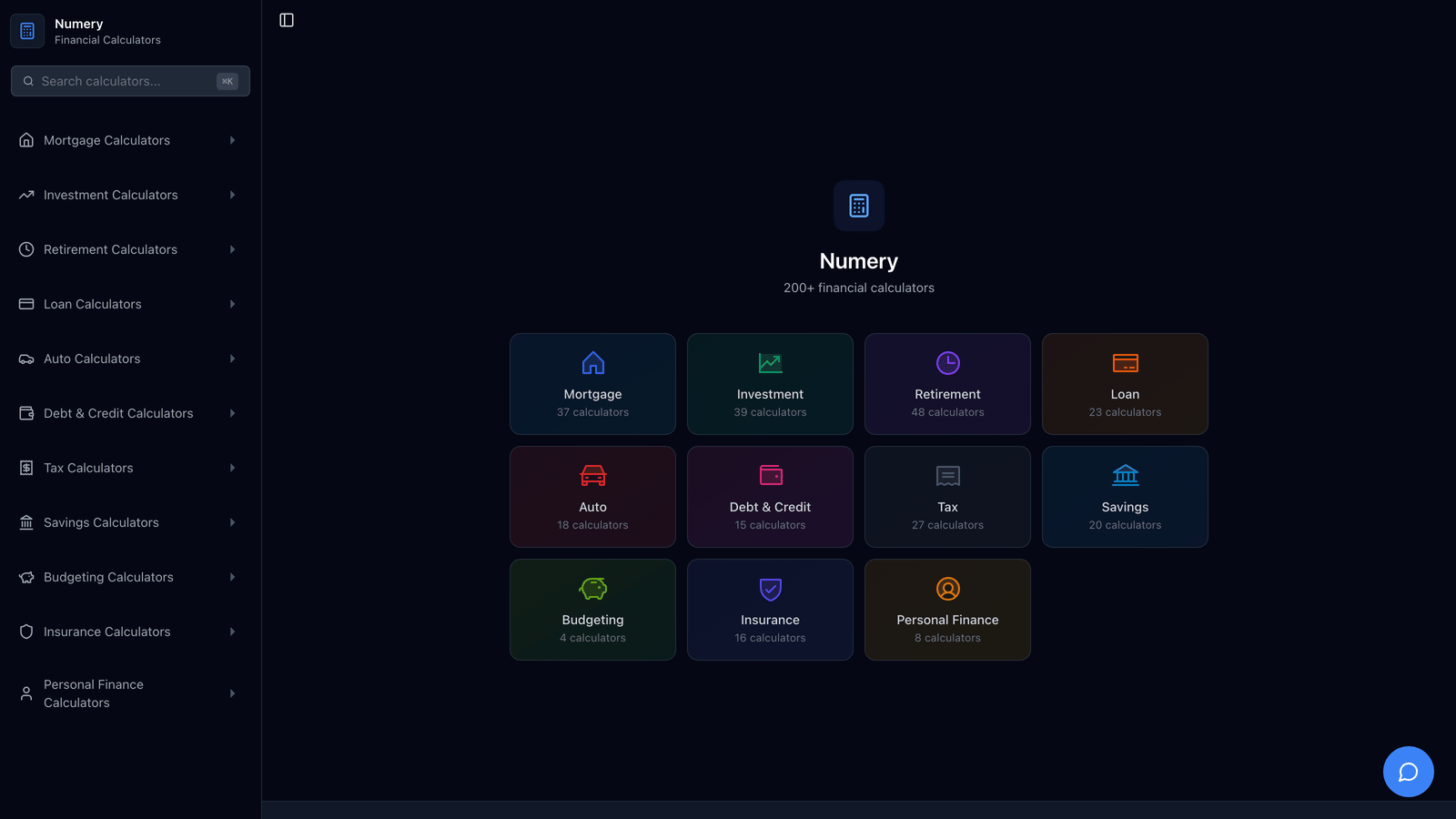1456x819 pixels.
Task: Select the Retirement clock icon
Action: coord(947,361)
